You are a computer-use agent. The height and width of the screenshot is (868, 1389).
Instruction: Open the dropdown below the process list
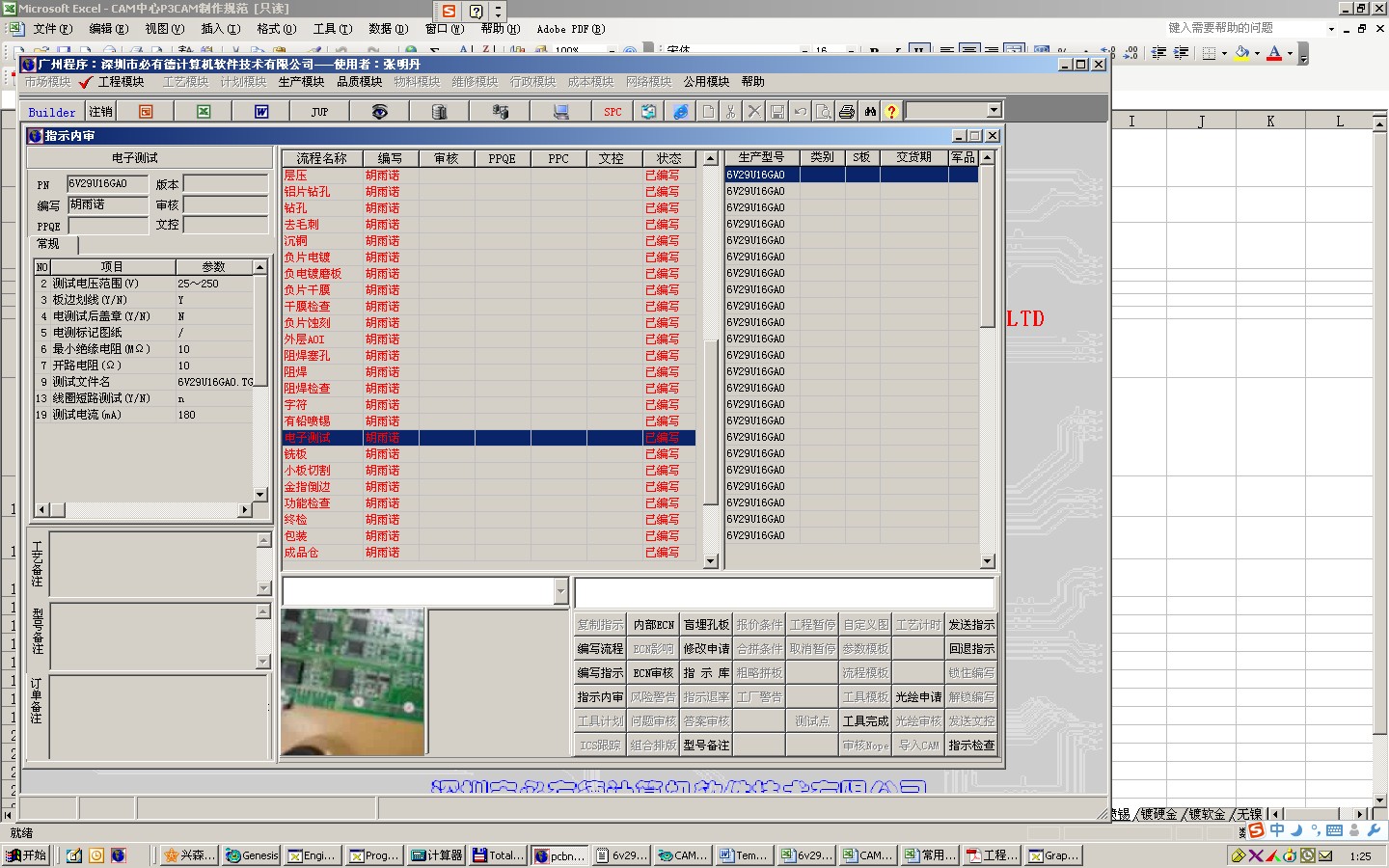point(560,591)
